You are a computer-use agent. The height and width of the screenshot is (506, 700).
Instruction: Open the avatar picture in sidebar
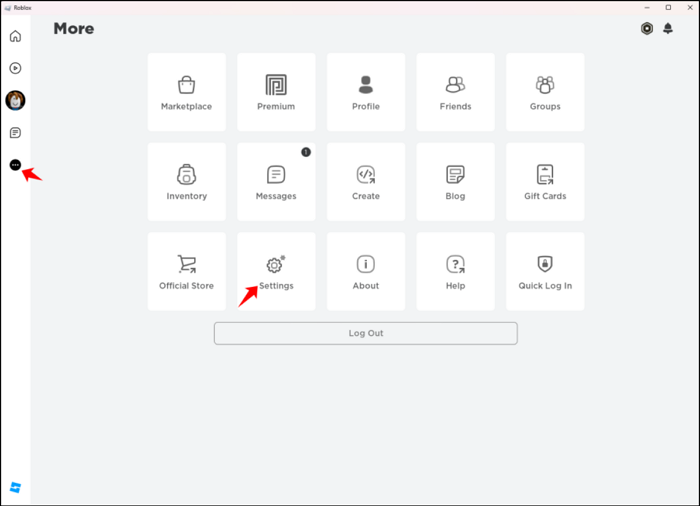pos(15,100)
